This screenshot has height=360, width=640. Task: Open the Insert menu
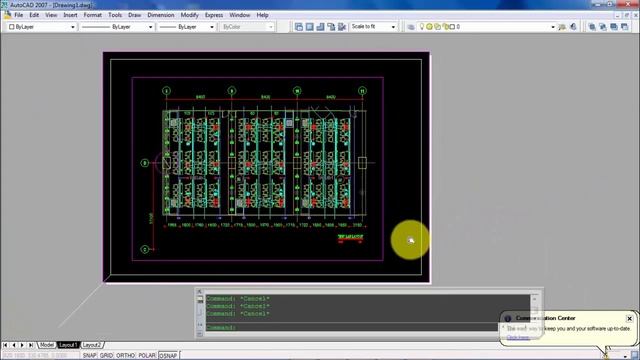tap(70, 15)
